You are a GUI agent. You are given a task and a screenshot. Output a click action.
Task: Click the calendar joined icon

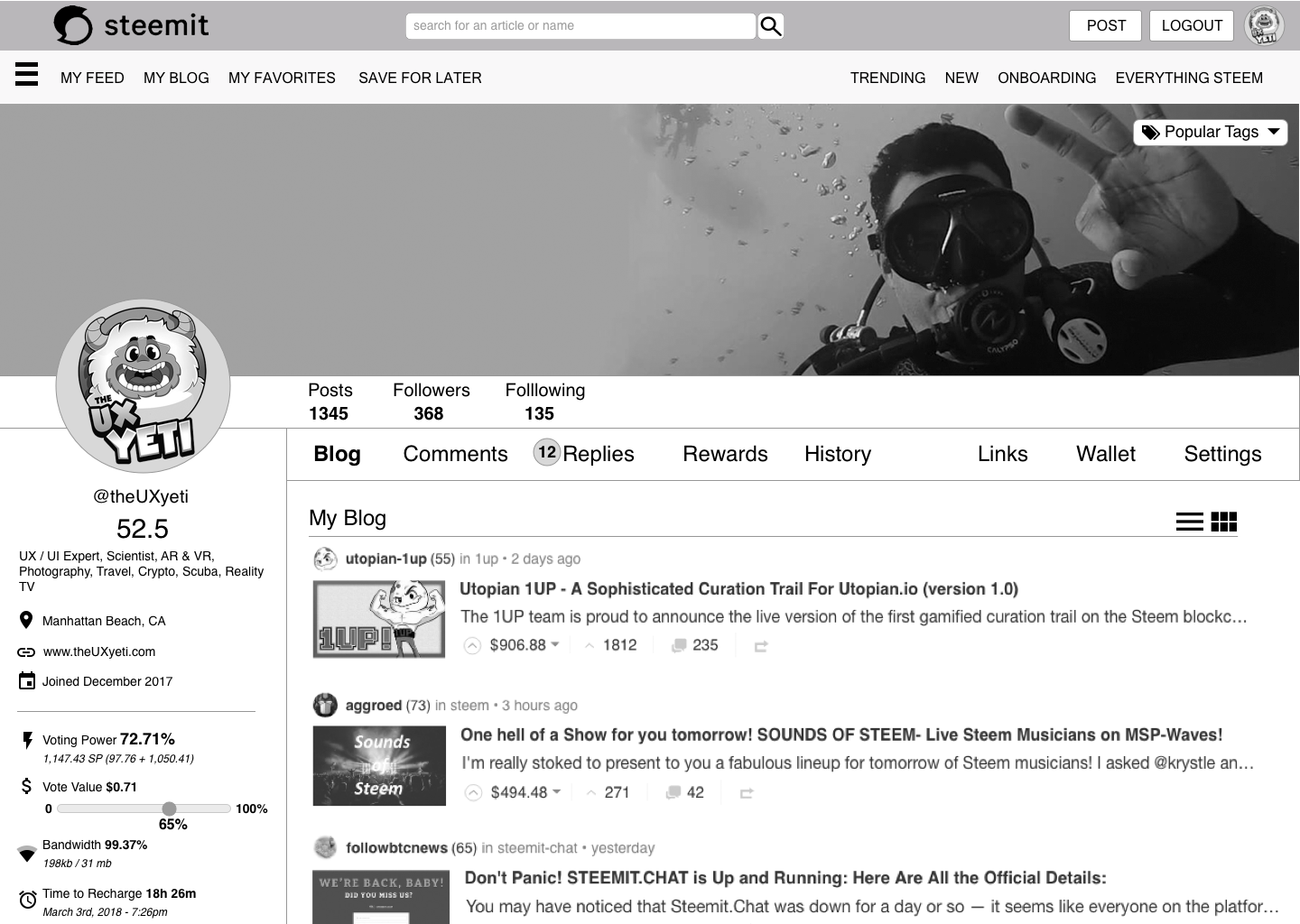[x=27, y=680]
